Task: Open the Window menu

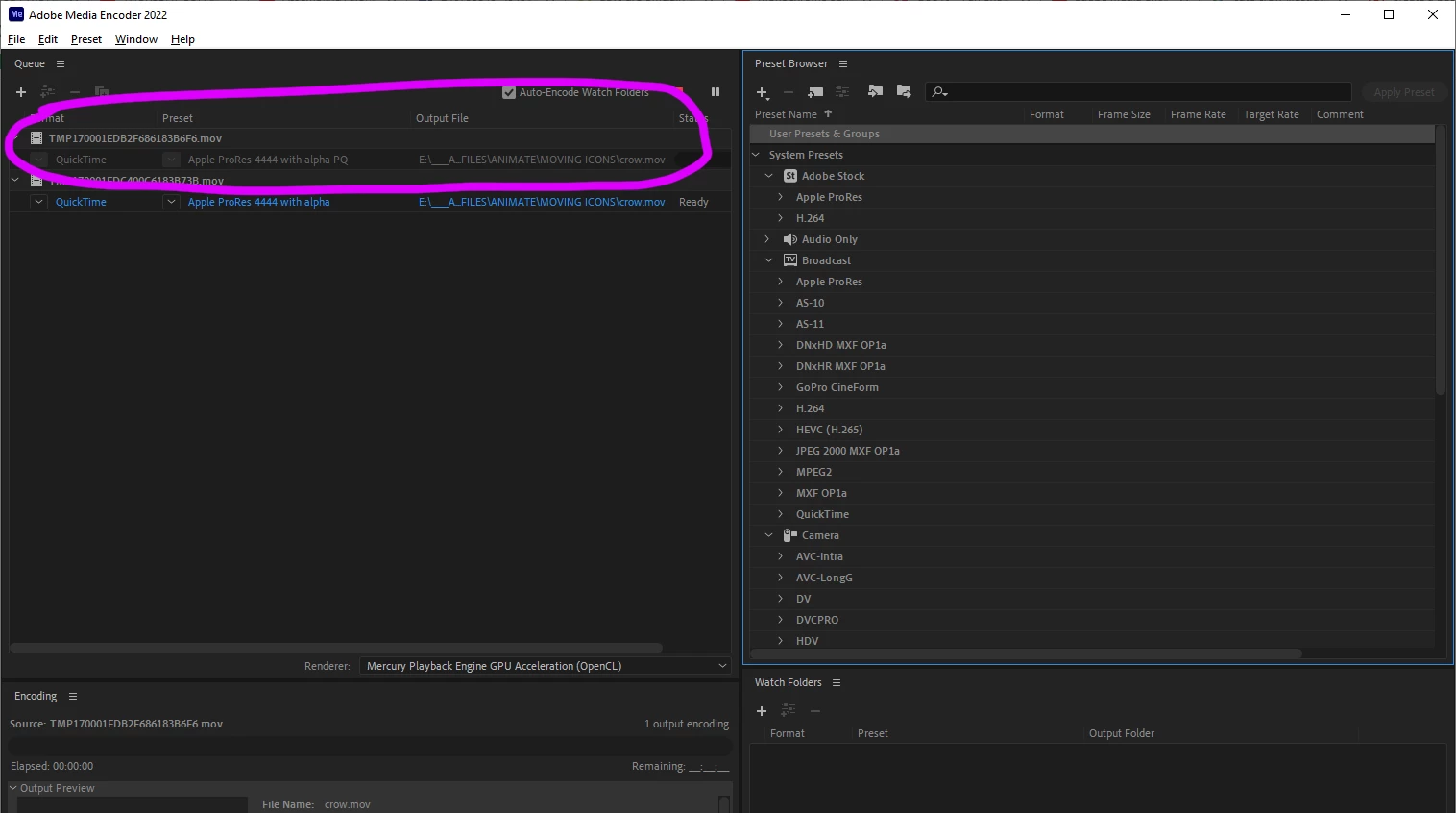Action: pyautogui.click(x=136, y=39)
